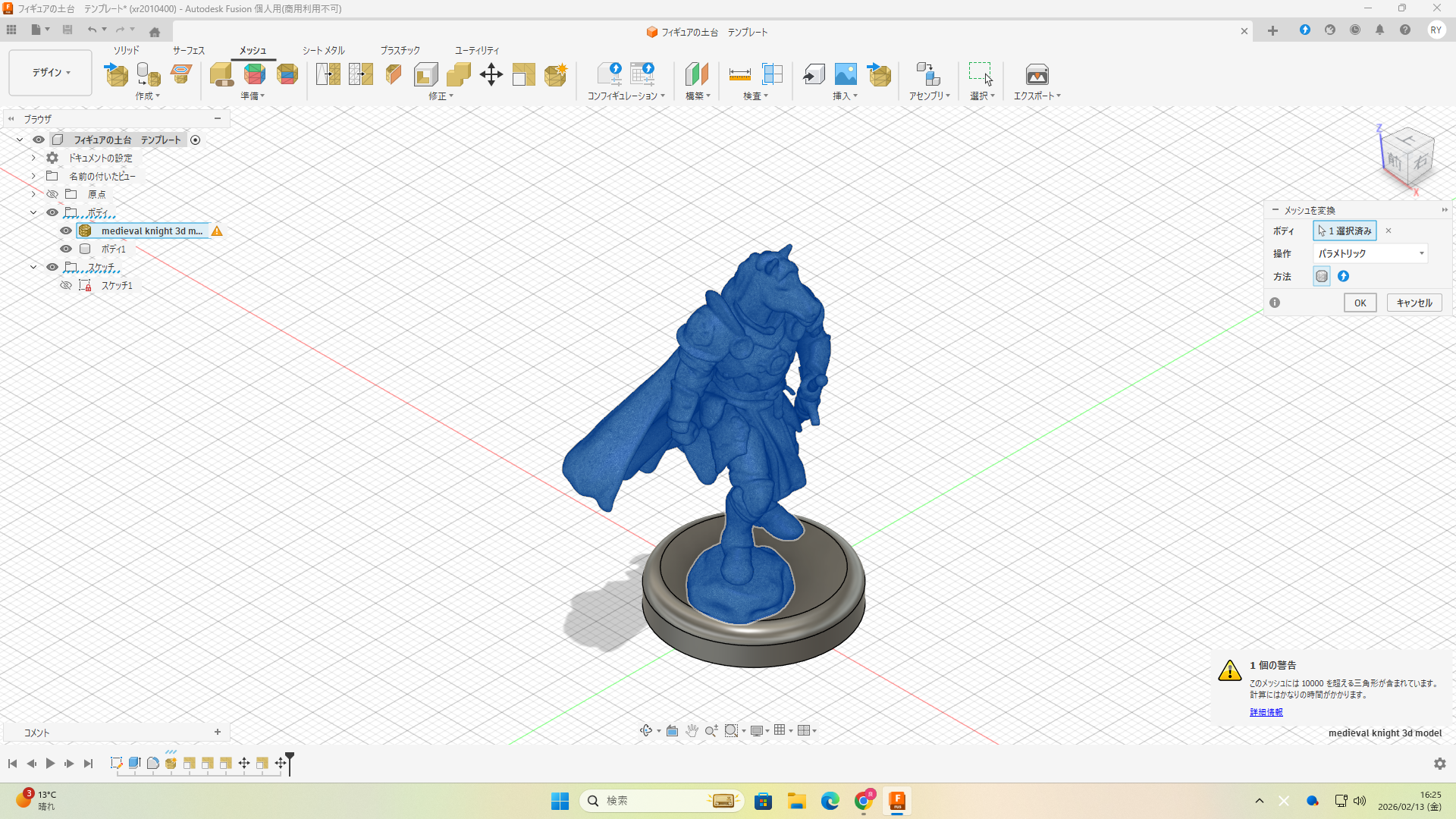Open the デザイン workspace dropdown
The height and width of the screenshot is (819, 1456).
tap(51, 73)
